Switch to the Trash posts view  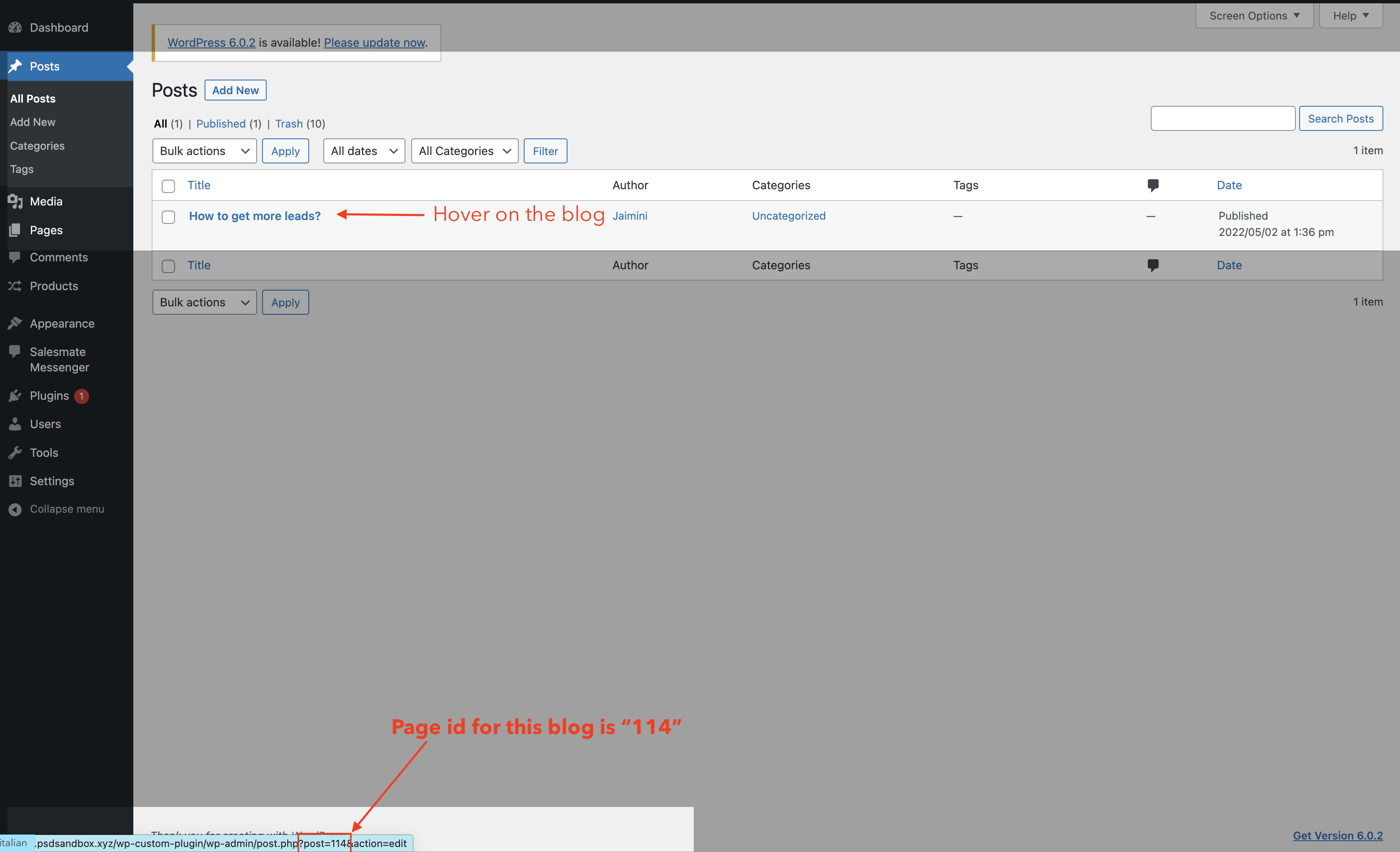point(289,124)
